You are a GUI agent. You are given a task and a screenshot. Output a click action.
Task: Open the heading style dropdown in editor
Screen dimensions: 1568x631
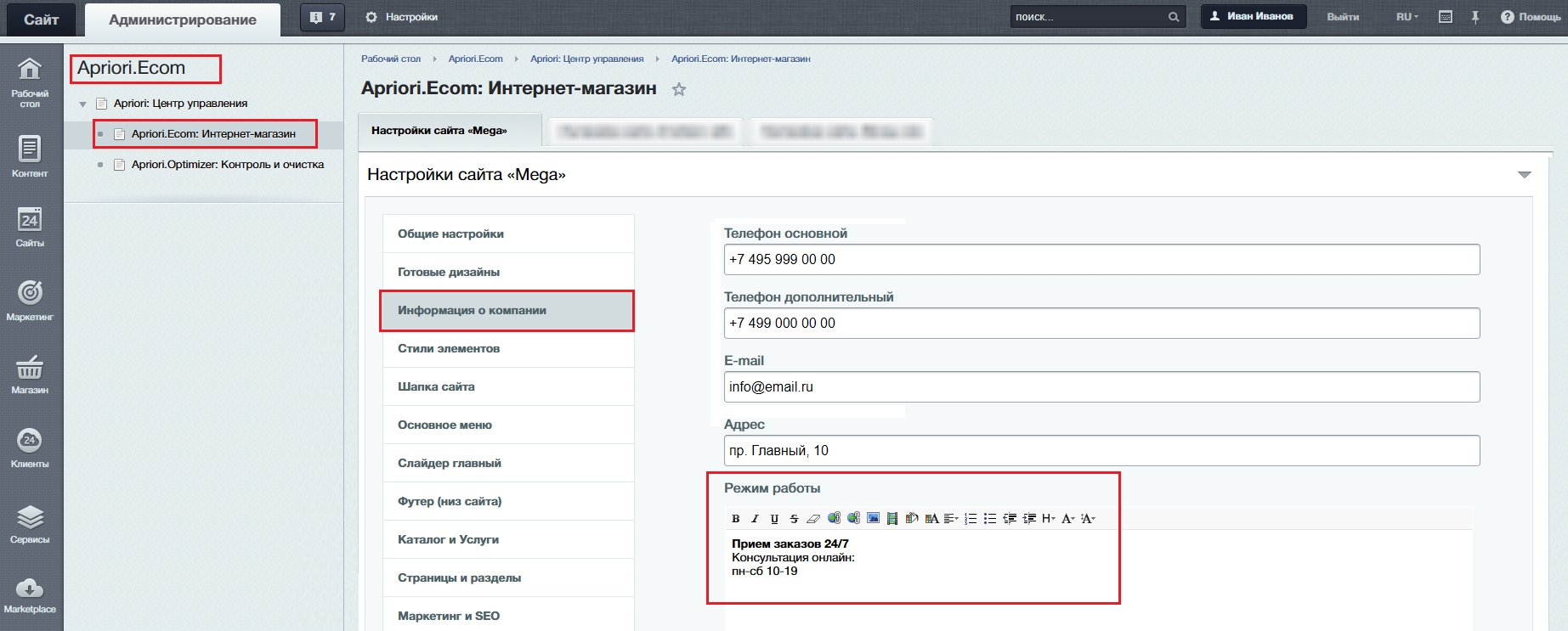pyautogui.click(x=1048, y=518)
